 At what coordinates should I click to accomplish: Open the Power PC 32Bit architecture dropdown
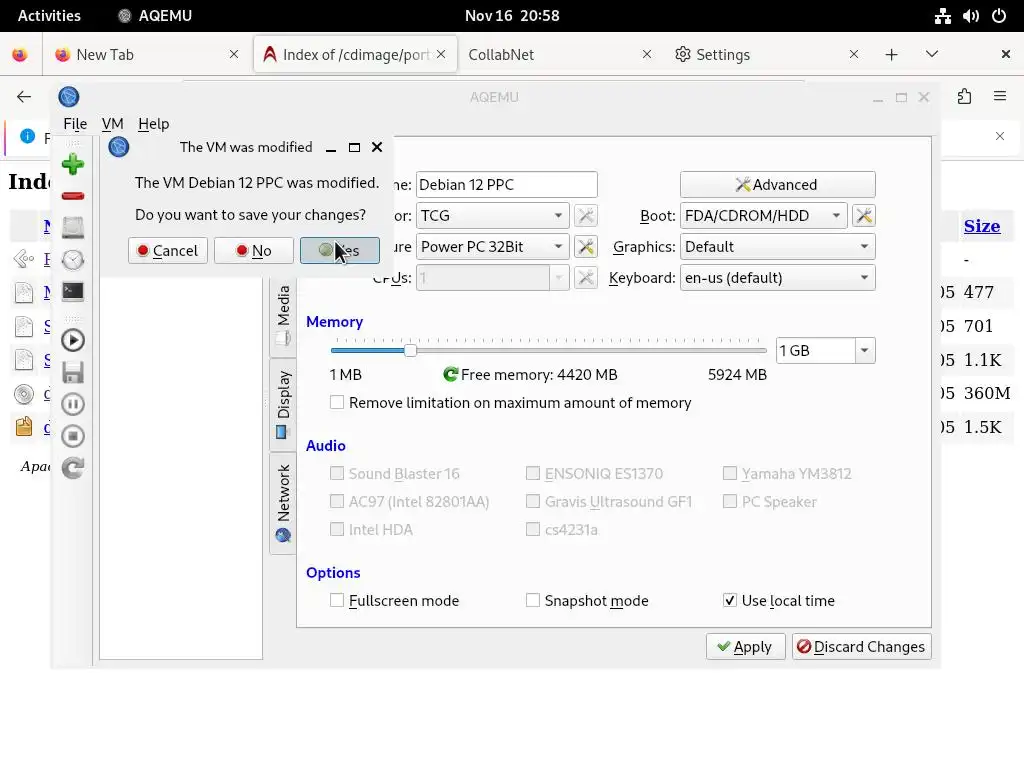tap(492, 247)
